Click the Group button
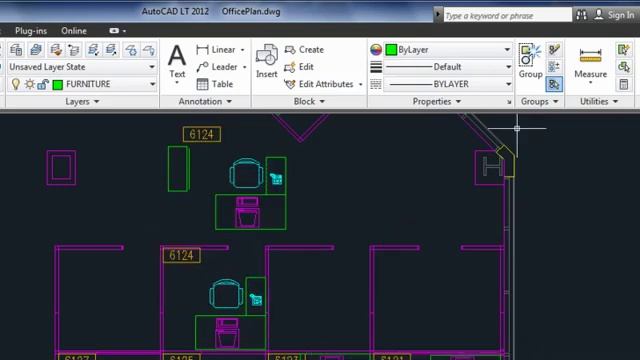 (x=530, y=61)
